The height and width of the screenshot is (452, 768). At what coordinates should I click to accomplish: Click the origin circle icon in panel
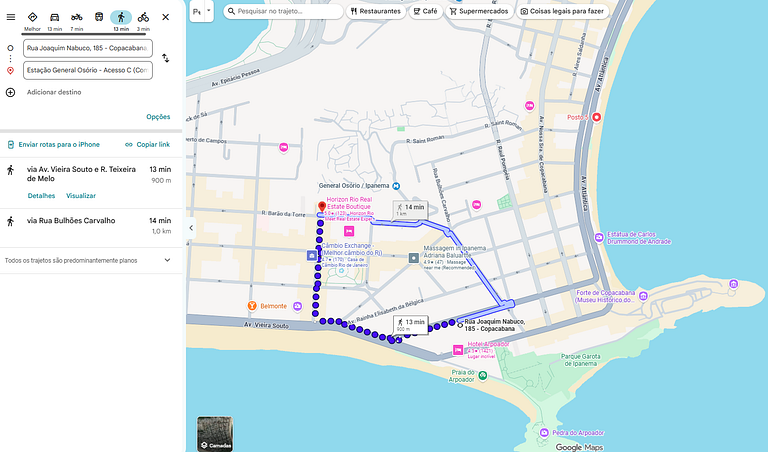tap(10, 48)
